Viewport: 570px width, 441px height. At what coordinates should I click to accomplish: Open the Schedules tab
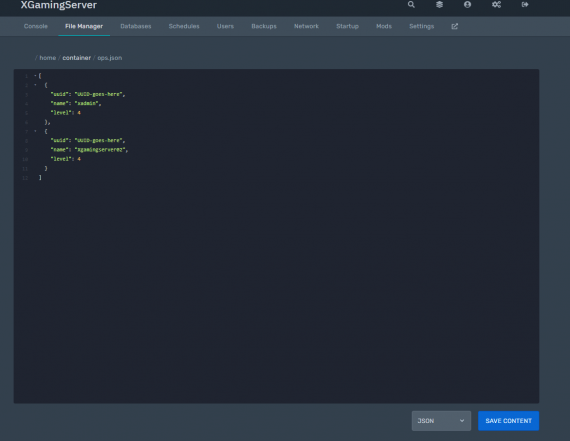pos(184,26)
